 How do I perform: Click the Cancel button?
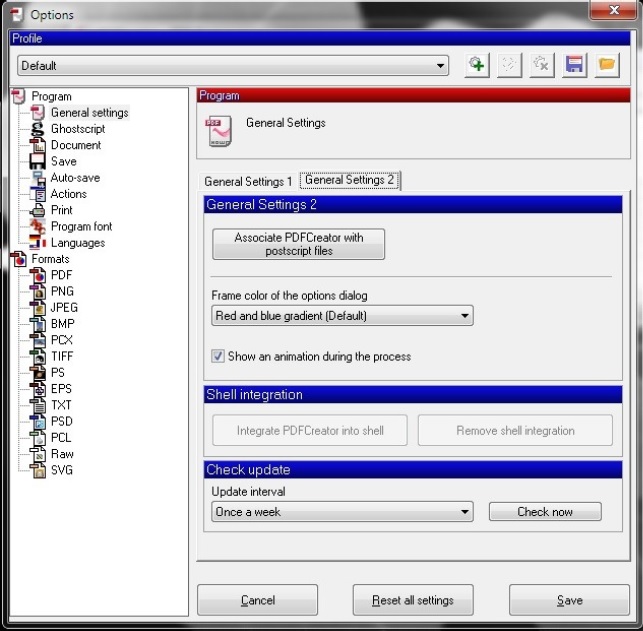pos(258,600)
